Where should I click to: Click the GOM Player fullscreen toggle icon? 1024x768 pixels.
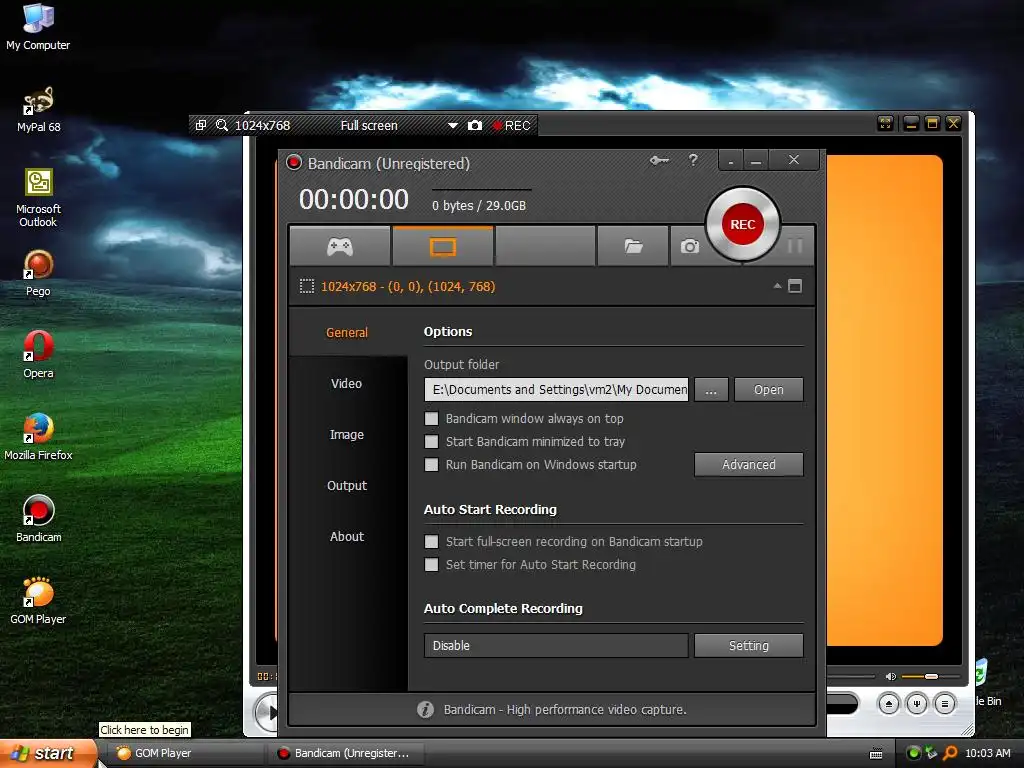(886, 123)
